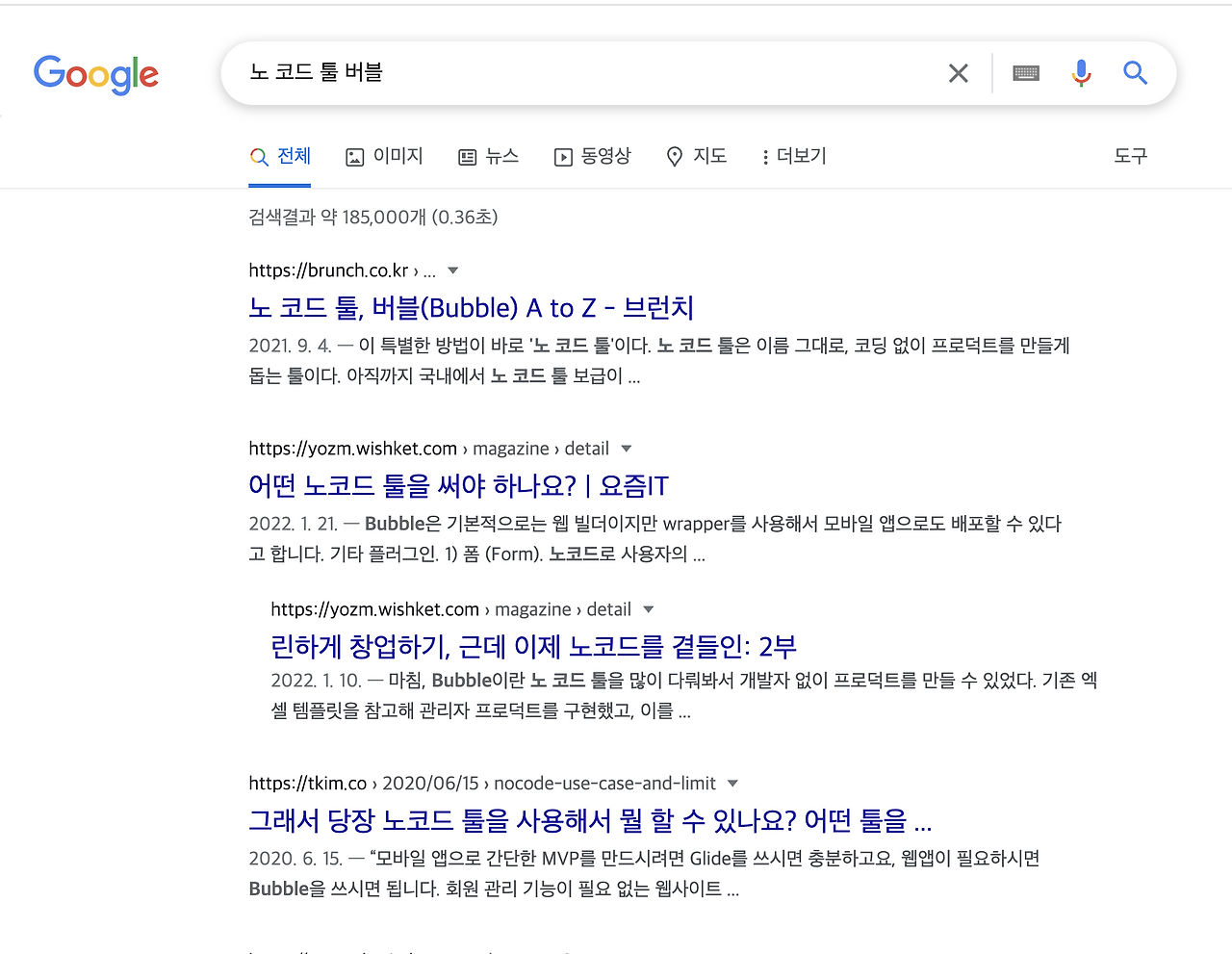
Task: Click the https://brunch.co.kr URL breadcrumb
Action: 342,271
